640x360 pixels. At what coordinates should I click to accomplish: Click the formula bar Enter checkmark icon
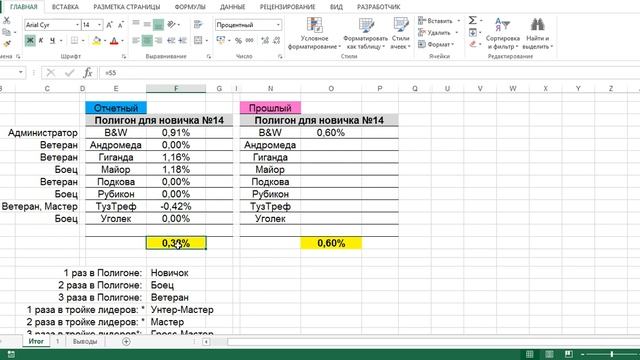pyautogui.click(x=69, y=73)
